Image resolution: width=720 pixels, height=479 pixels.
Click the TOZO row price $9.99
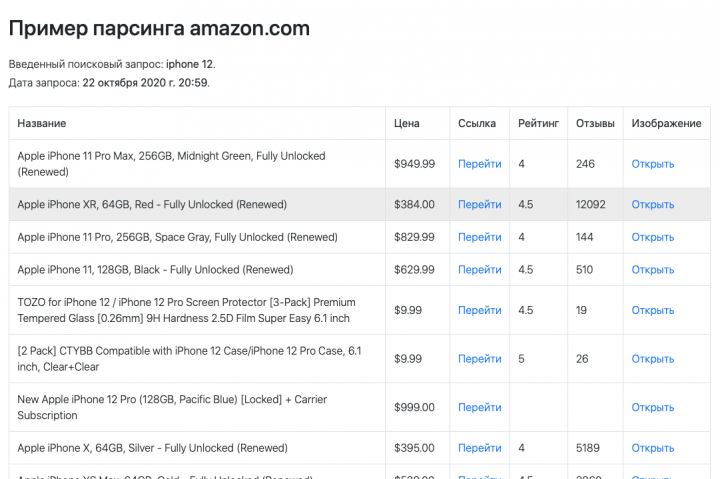(x=408, y=310)
